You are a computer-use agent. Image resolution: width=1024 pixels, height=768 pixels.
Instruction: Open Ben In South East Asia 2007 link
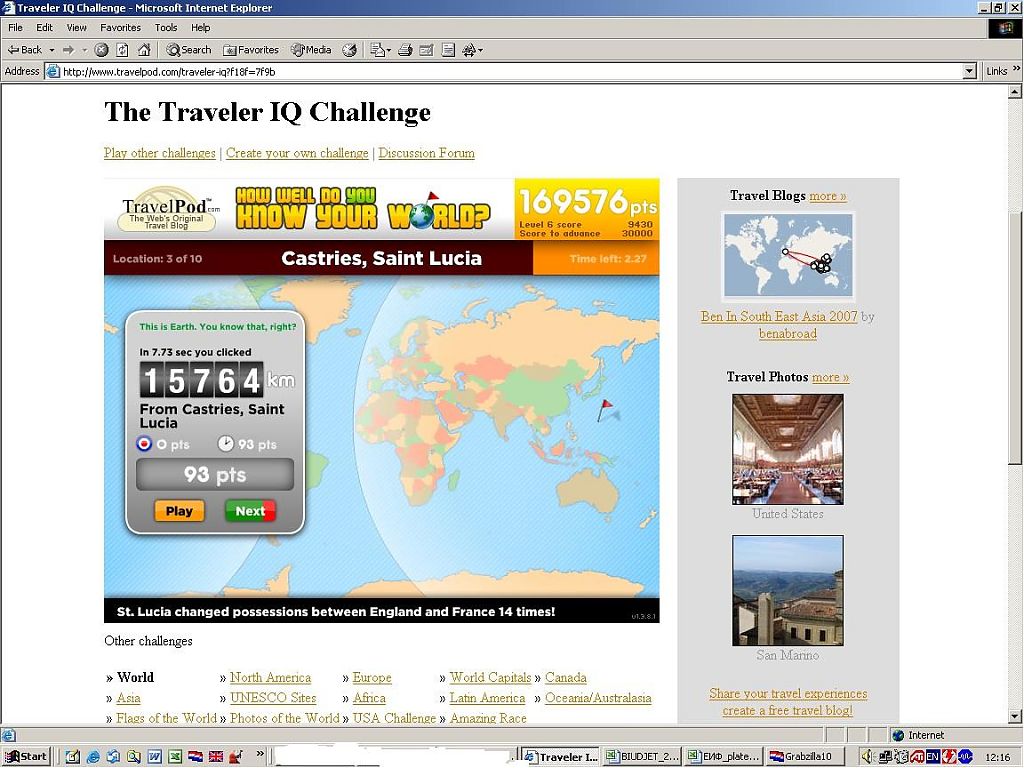tap(778, 316)
